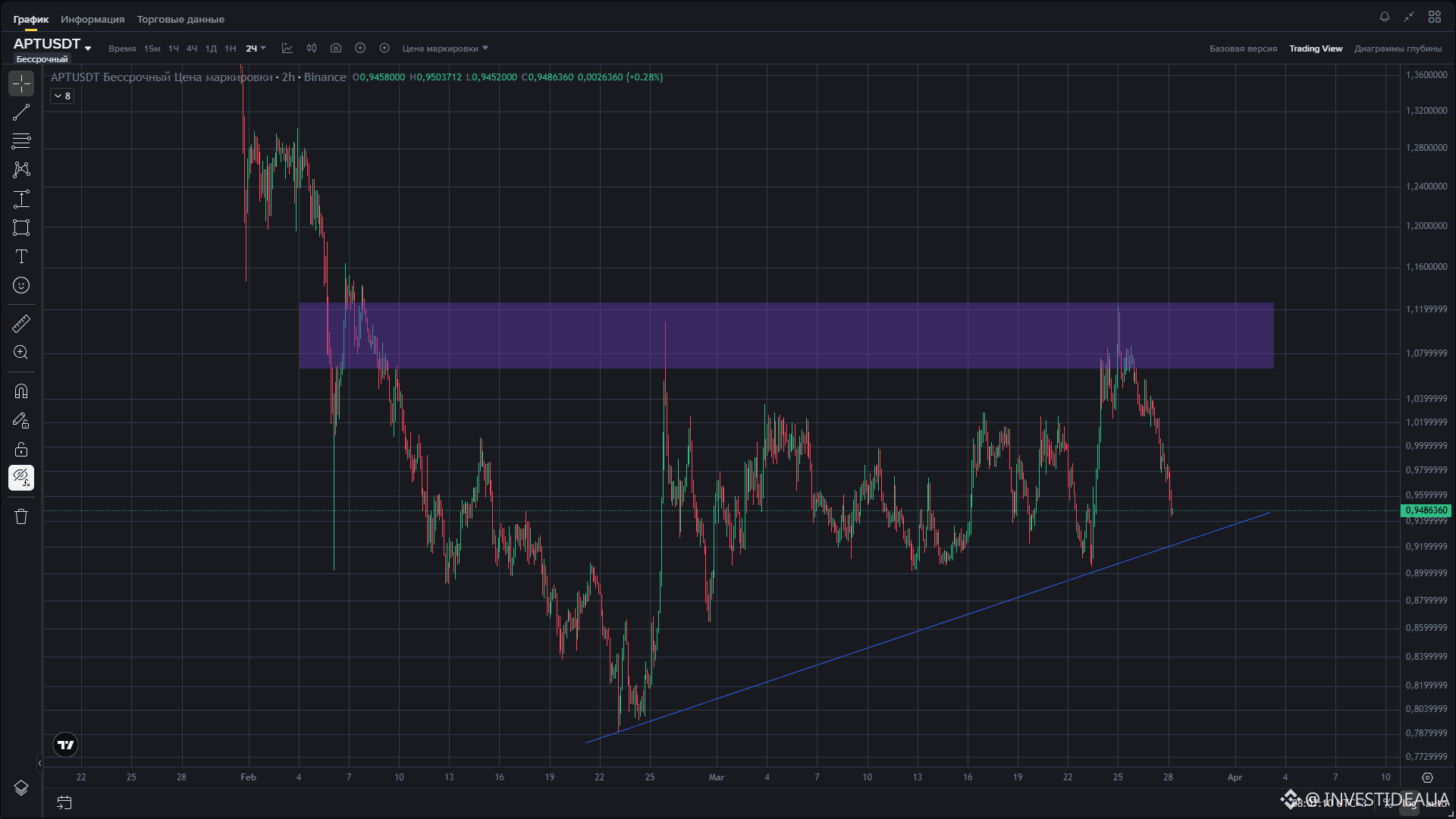Click the current price label 0,9486360

1426,510
